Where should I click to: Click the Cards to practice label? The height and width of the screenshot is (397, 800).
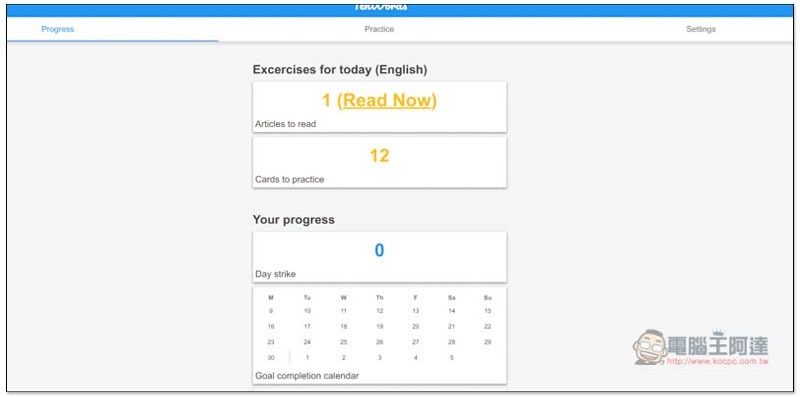pyautogui.click(x=290, y=180)
